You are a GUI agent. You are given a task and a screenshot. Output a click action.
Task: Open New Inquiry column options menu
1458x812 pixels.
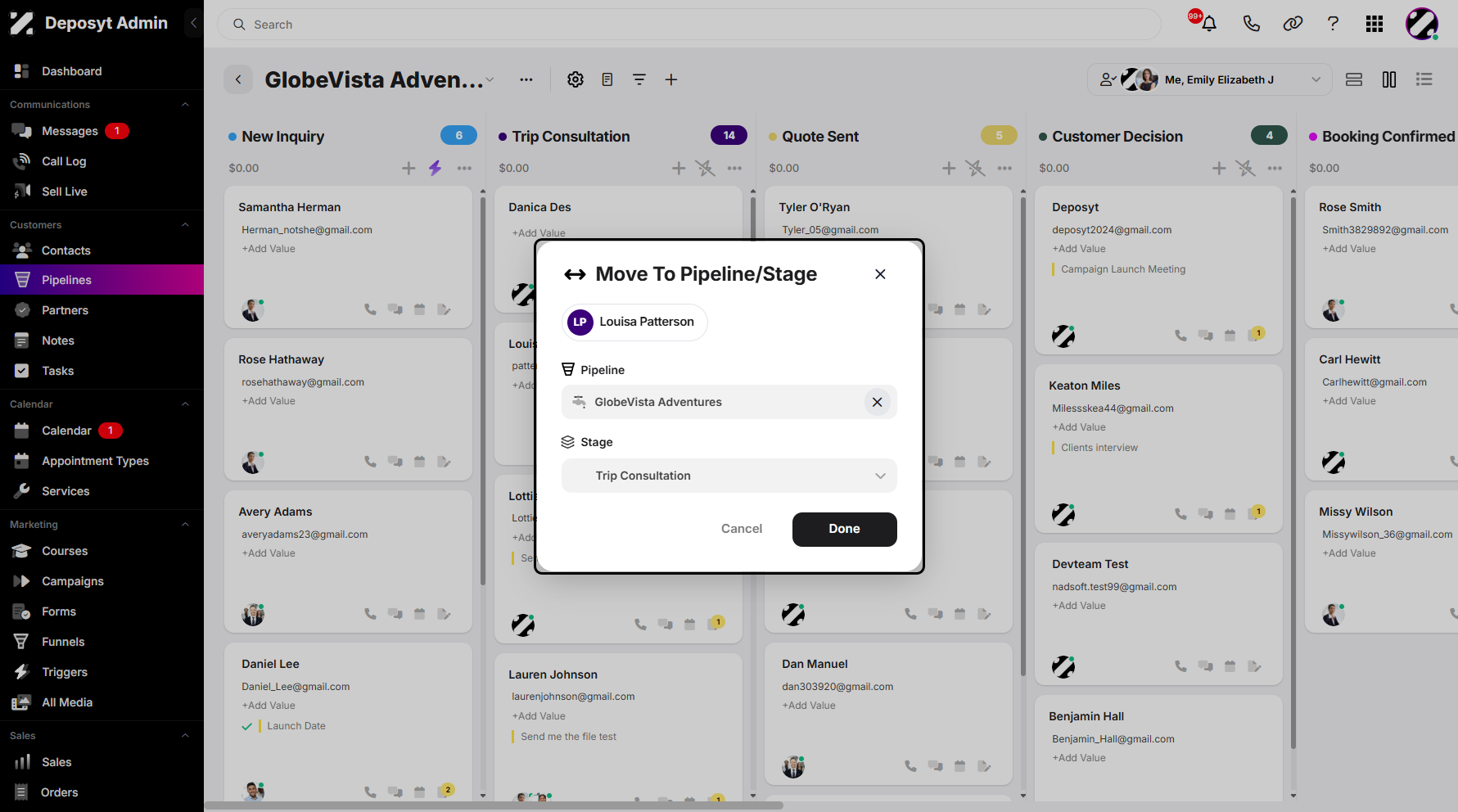pos(464,168)
